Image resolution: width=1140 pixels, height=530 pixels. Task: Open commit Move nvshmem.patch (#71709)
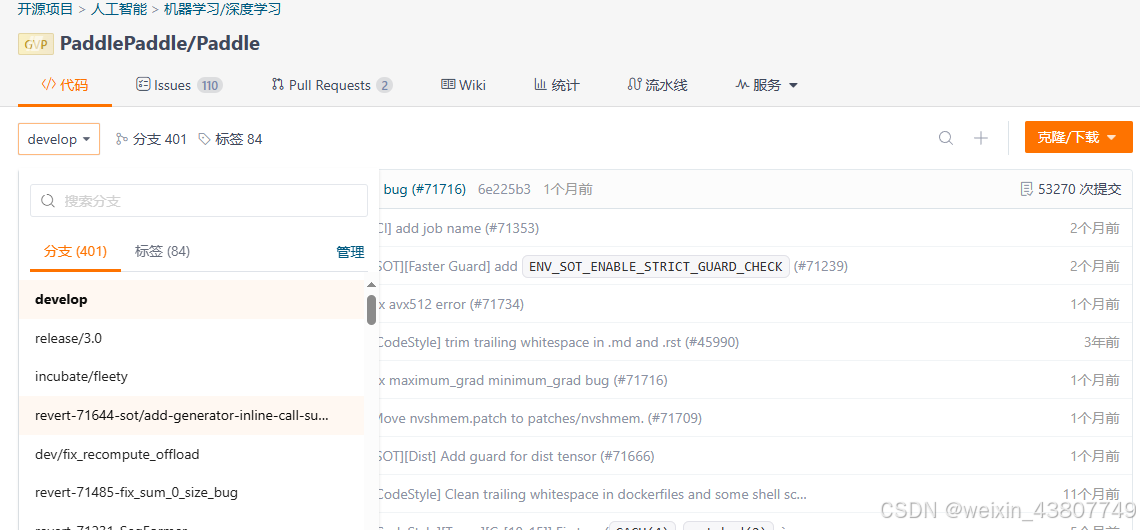coord(540,418)
